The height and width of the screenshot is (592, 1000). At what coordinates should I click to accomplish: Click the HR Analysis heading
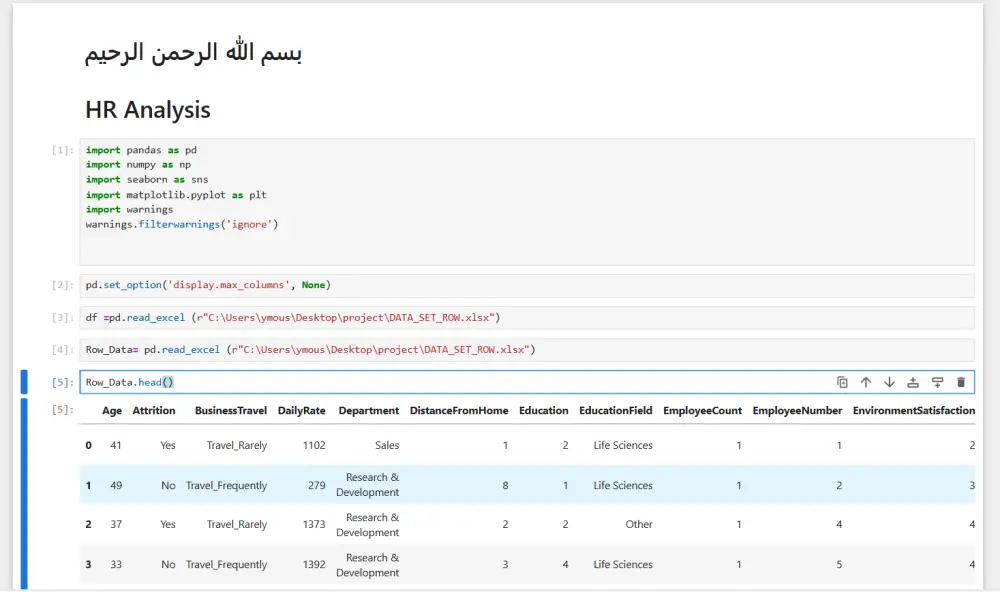point(148,110)
